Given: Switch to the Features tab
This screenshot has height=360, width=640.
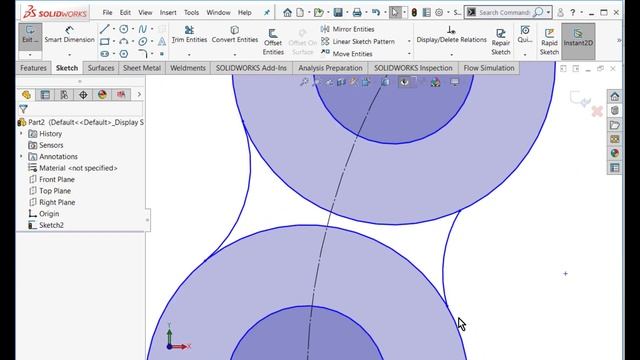Looking at the screenshot, I should coord(33,68).
